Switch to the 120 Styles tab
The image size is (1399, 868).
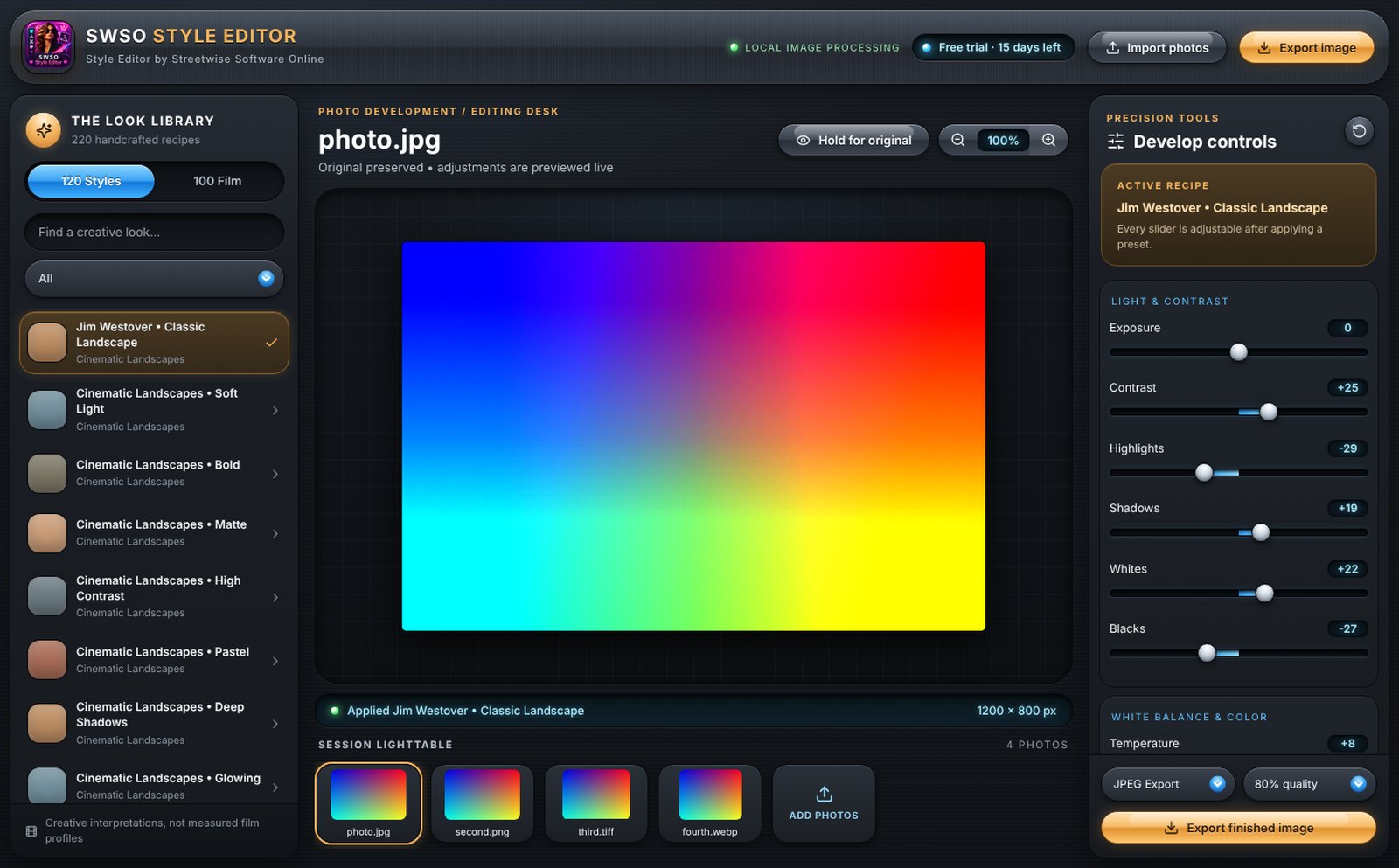tap(91, 181)
